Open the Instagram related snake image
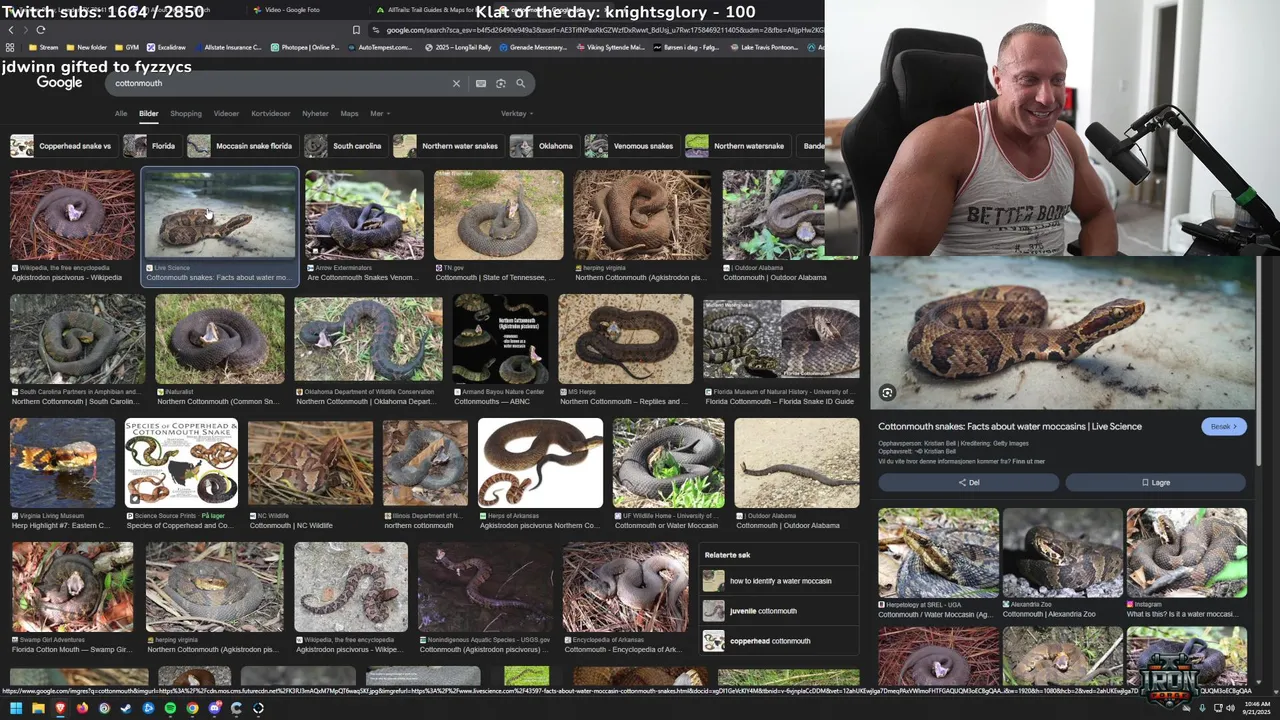The width and height of the screenshot is (1280, 720). tap(1186, 553)
